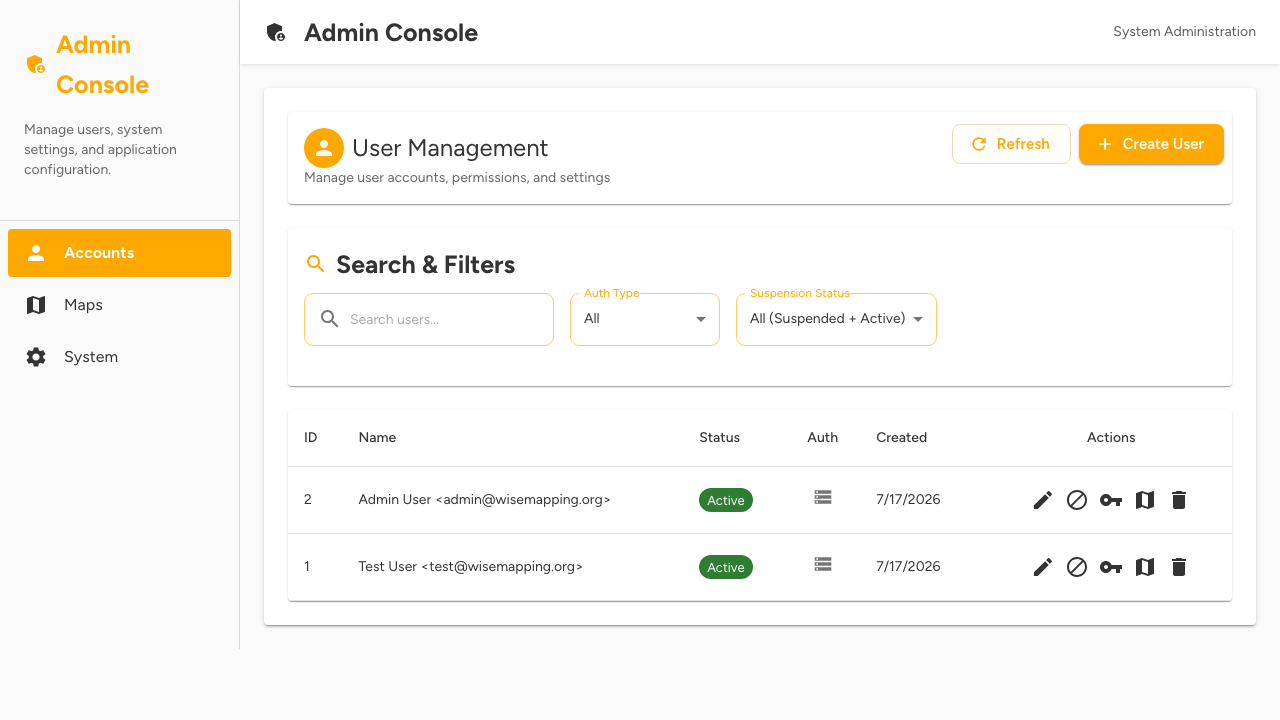1280x720 pixels.
Task: Change password for Admin User via key icon
Action: pyautogui.click(x=1111, y=500)
